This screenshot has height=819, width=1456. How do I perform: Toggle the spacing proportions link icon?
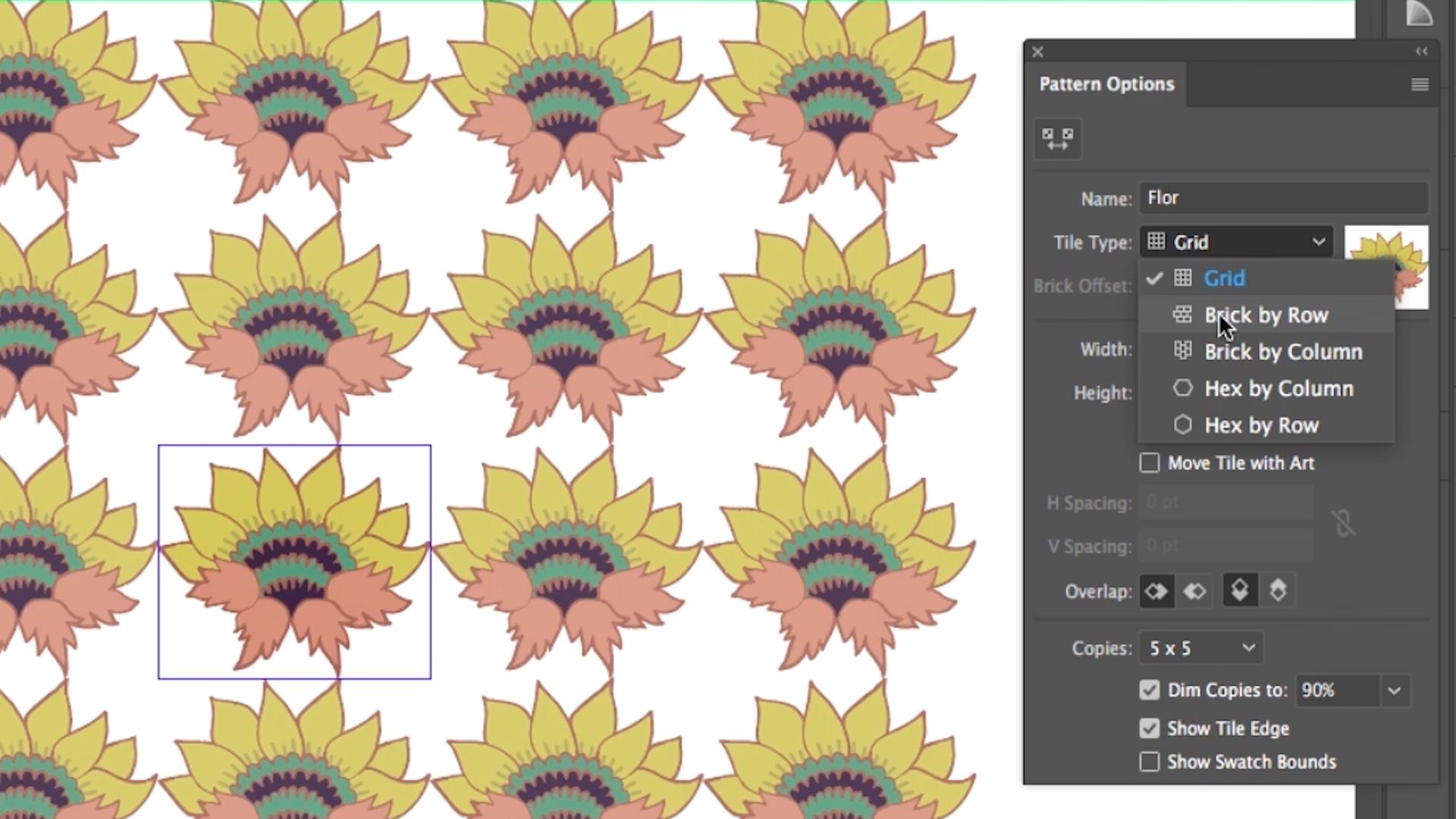[x=1343, y=523]
